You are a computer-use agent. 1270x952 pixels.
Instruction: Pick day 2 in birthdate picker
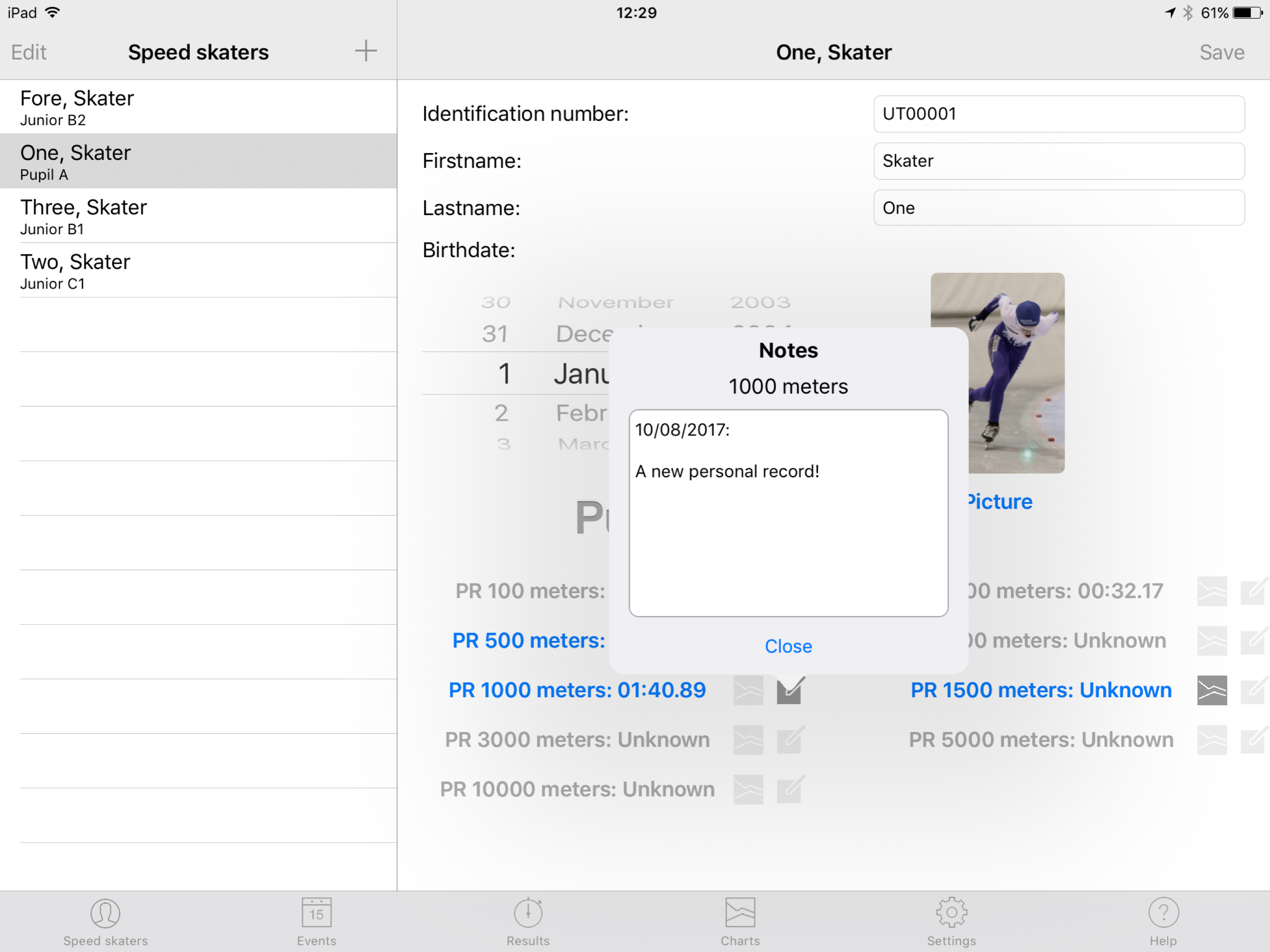[501, 413]
